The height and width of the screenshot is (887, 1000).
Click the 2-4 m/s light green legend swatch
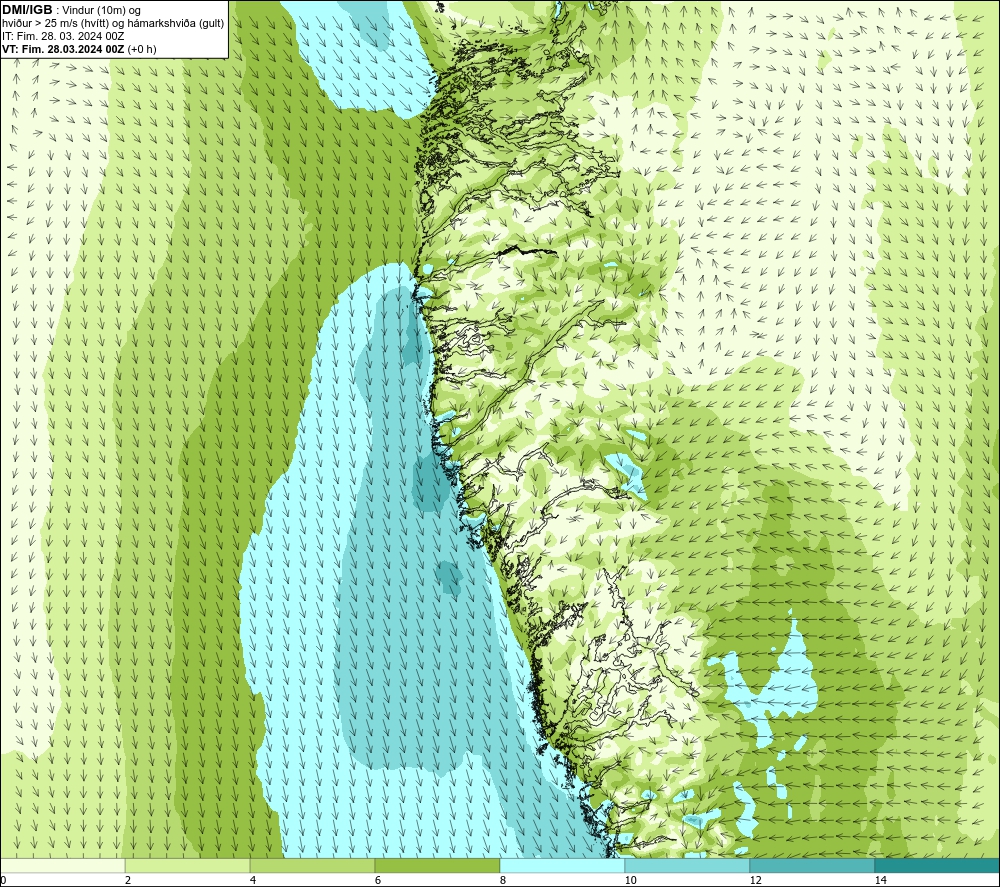coord(188,865)
